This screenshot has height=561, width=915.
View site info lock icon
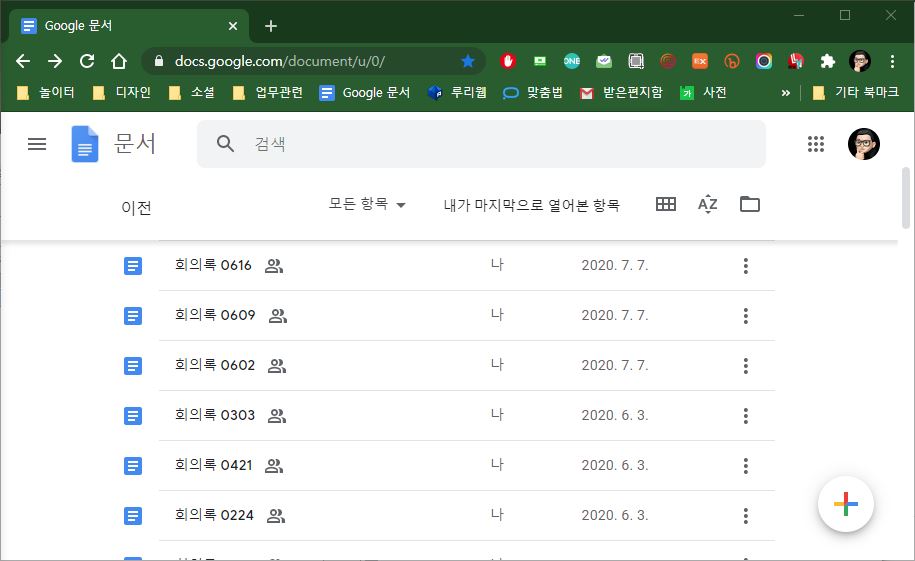pyautogui.click(x=158, y=61)
